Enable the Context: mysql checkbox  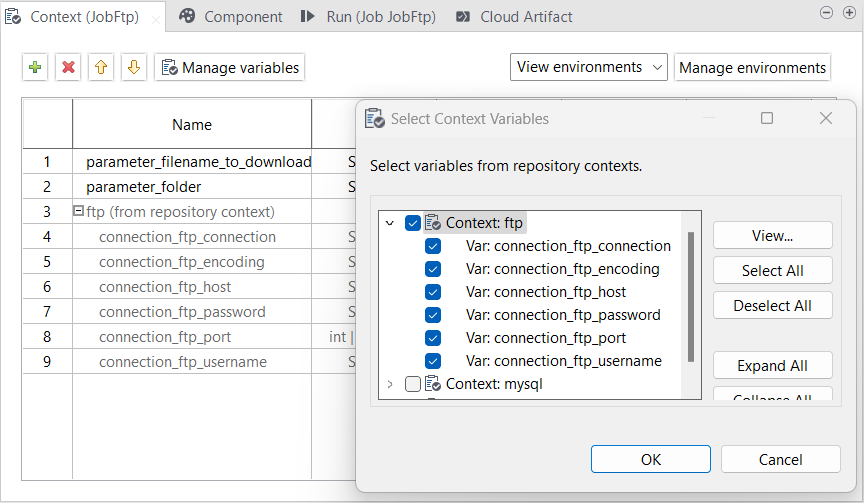coord(413,384)
